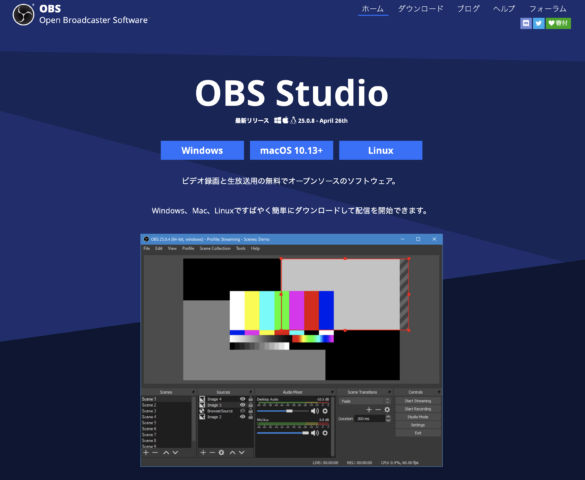
Task: Add transition with plus icon
Action: [369, 410]
